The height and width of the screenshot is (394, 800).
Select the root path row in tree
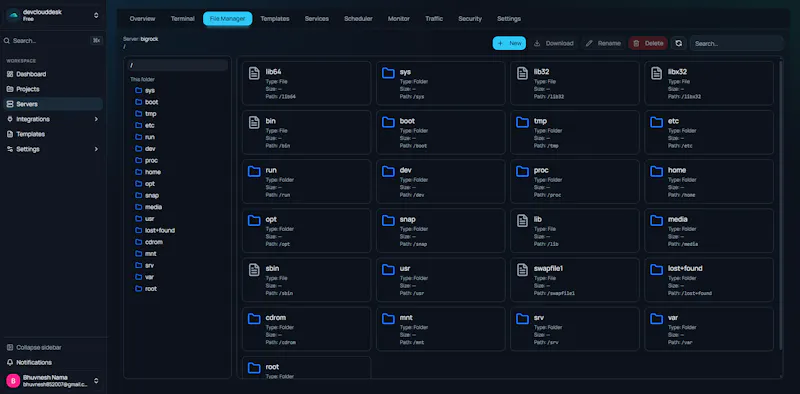(178, 65)
